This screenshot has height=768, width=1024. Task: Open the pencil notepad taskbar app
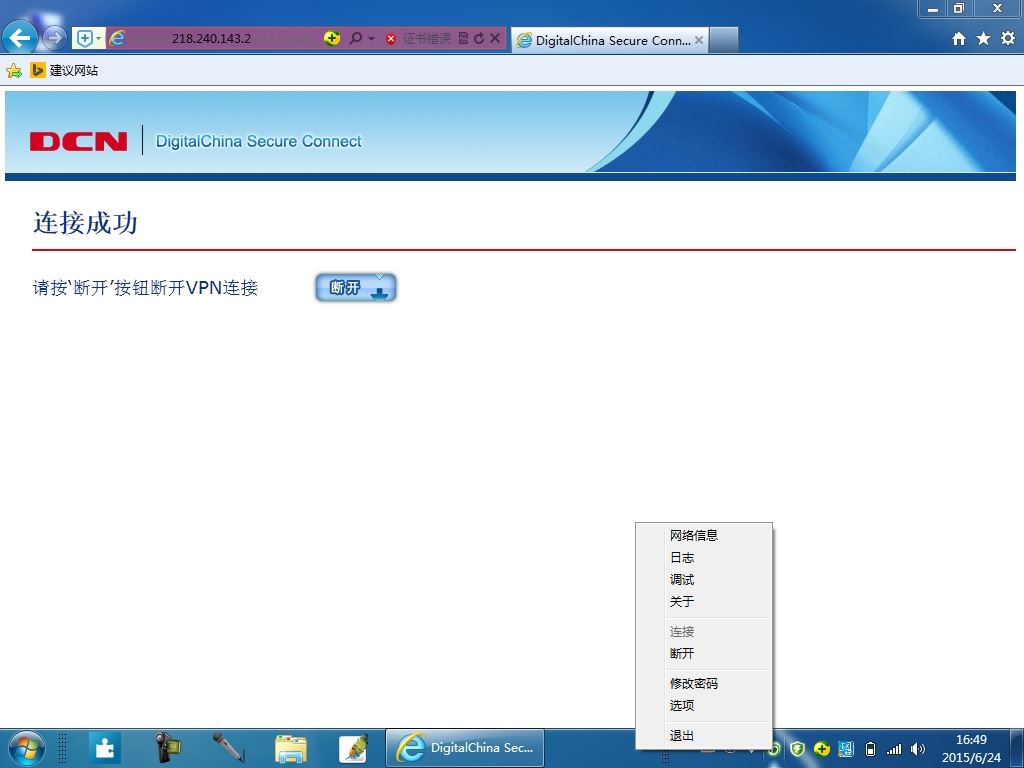[x=353, y=748]
